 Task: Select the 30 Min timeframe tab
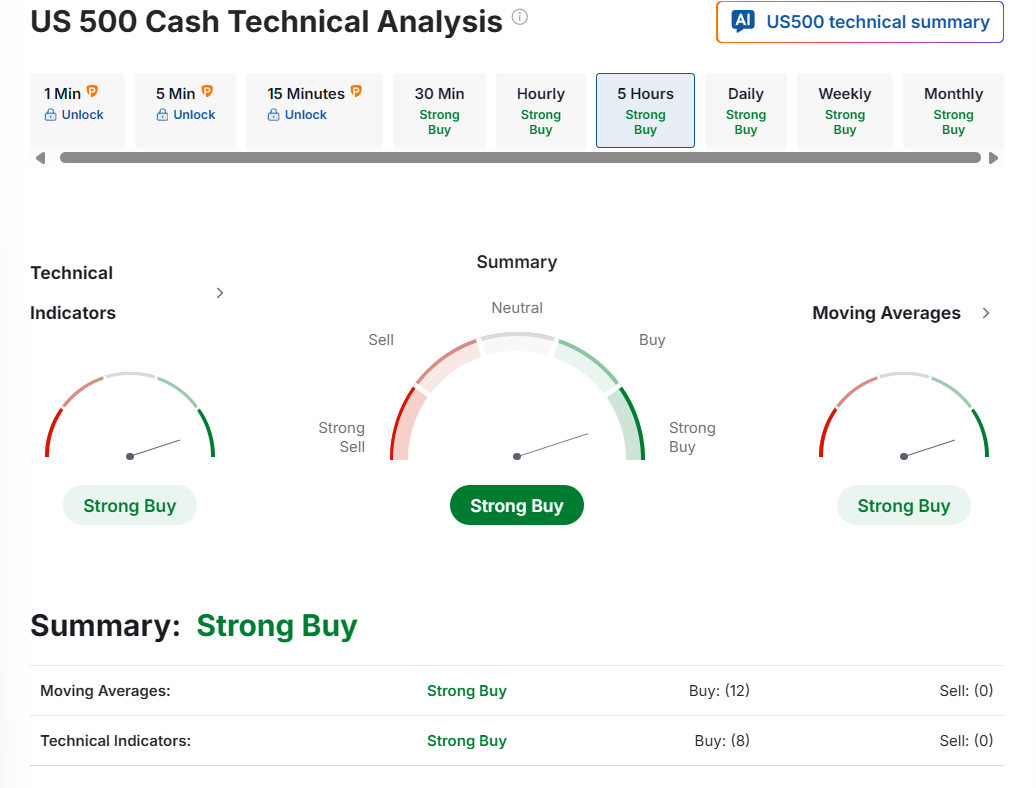439,110
